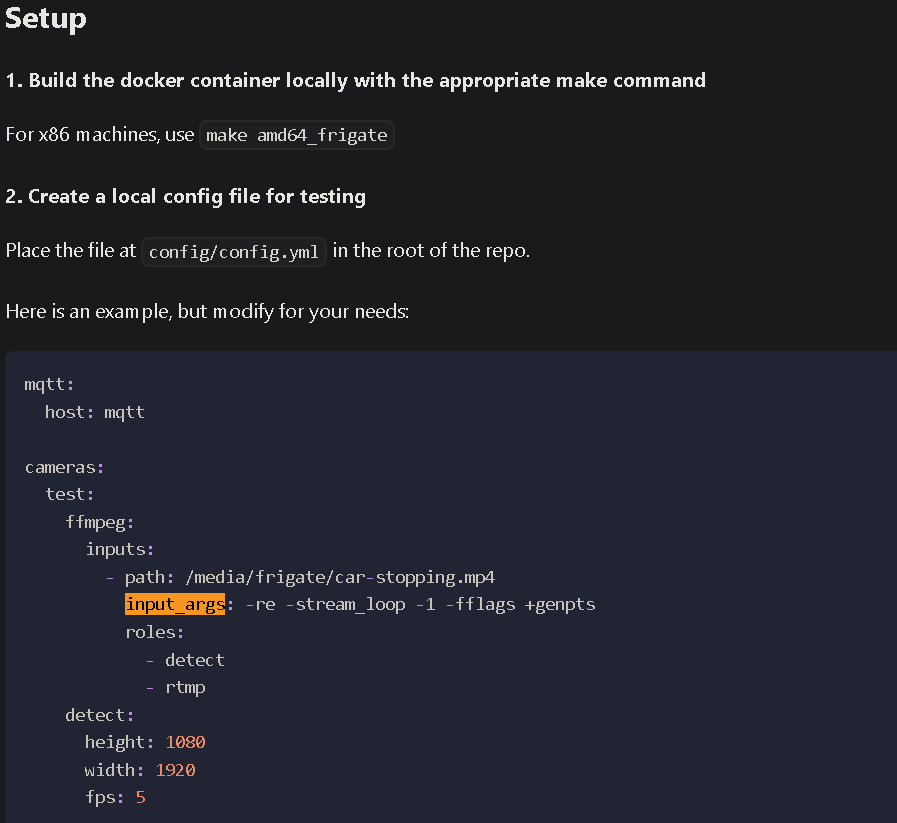The image size is (897, 823).
Task: Click the 'ffmpeg:' key in code
Action: 100,522
